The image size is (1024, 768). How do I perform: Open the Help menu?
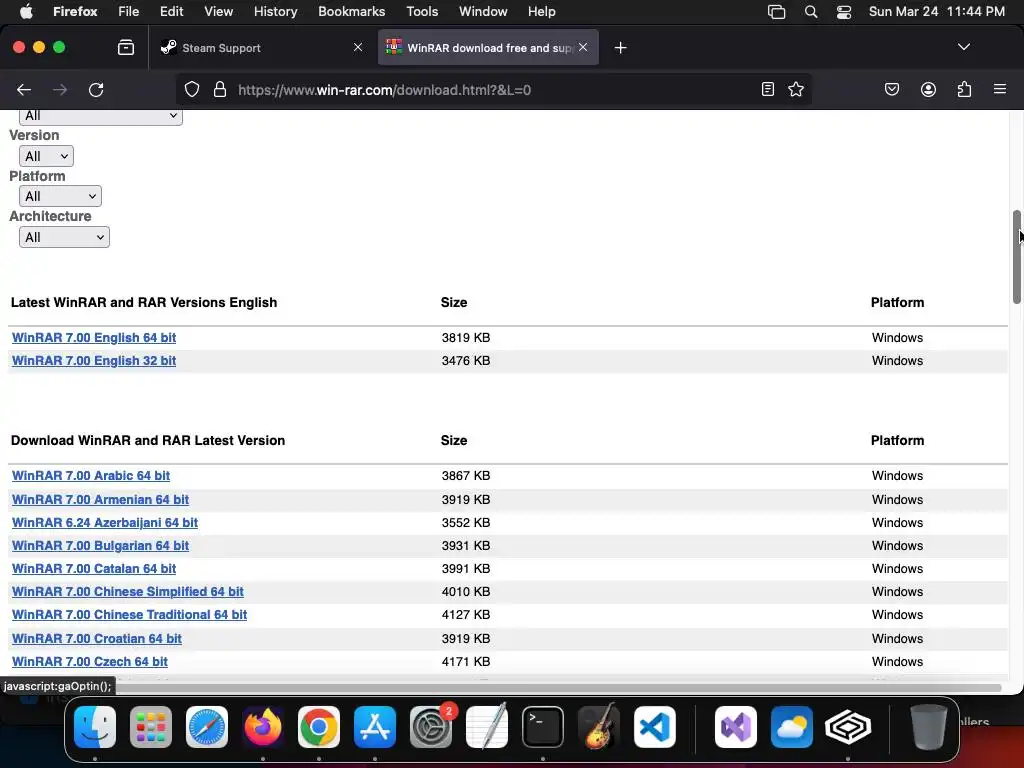[541, 12]
